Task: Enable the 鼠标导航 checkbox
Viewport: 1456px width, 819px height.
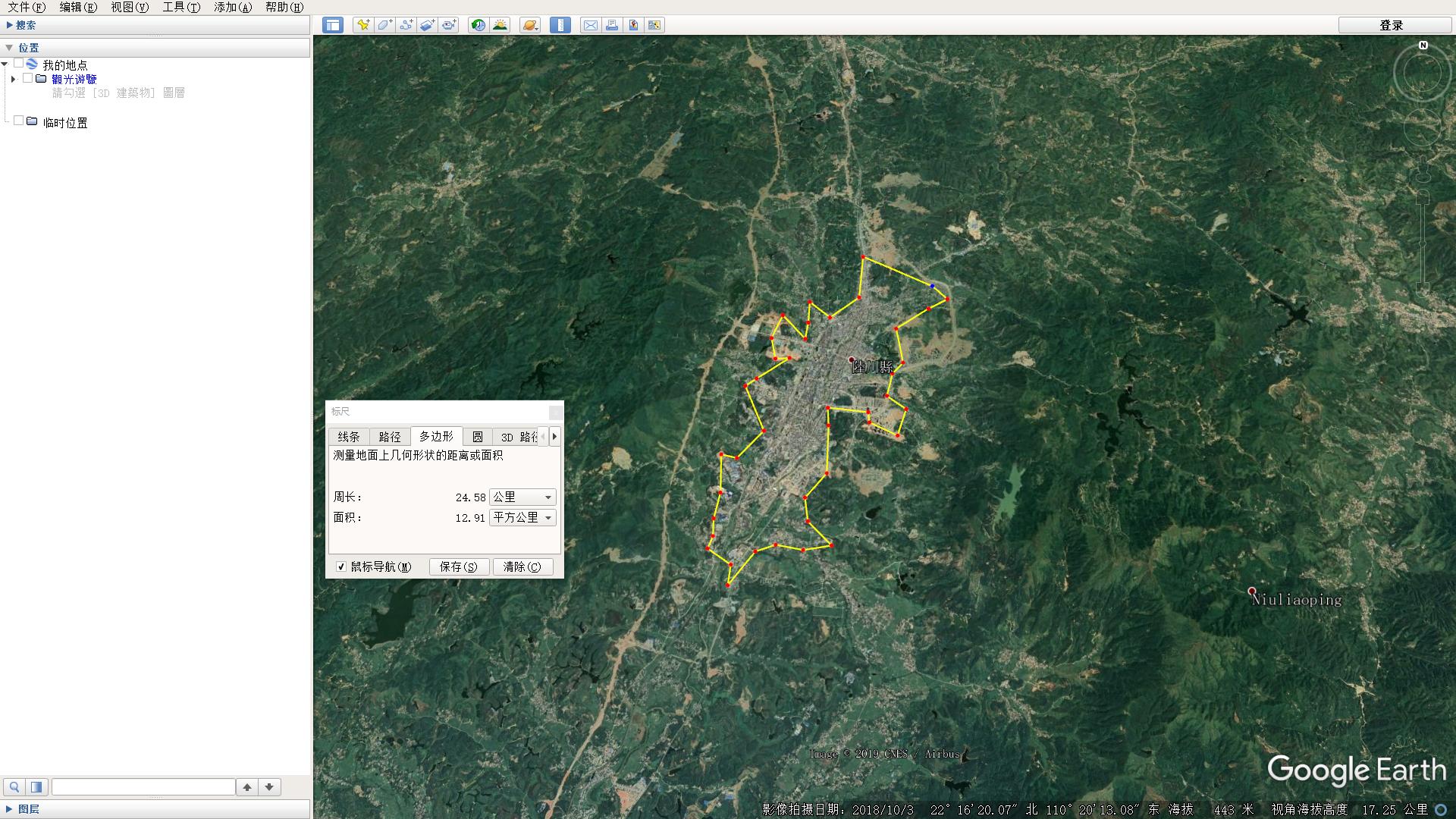Action: coord(341,566)
